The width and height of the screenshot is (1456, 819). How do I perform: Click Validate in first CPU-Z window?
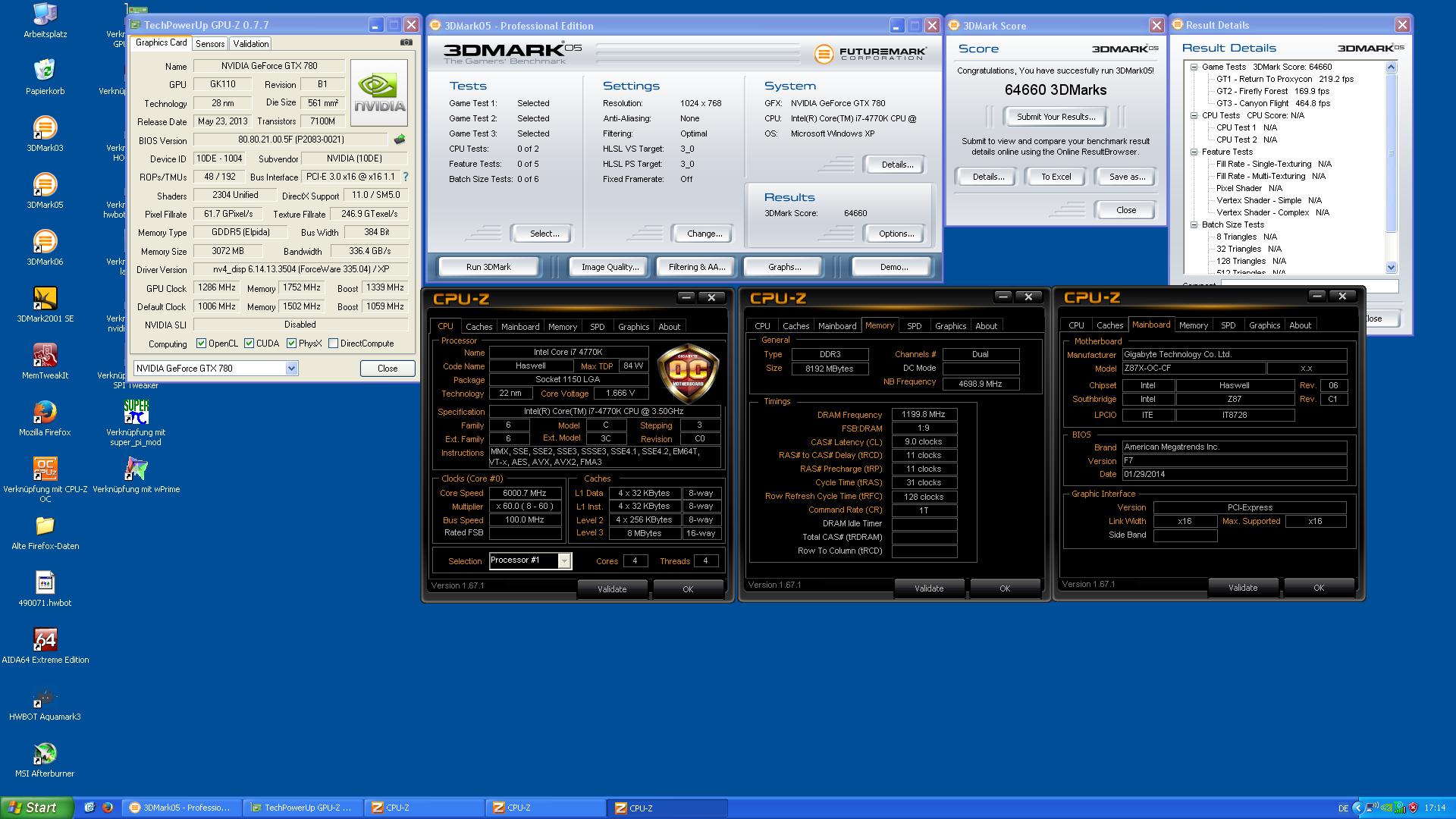tap(612, 589)
